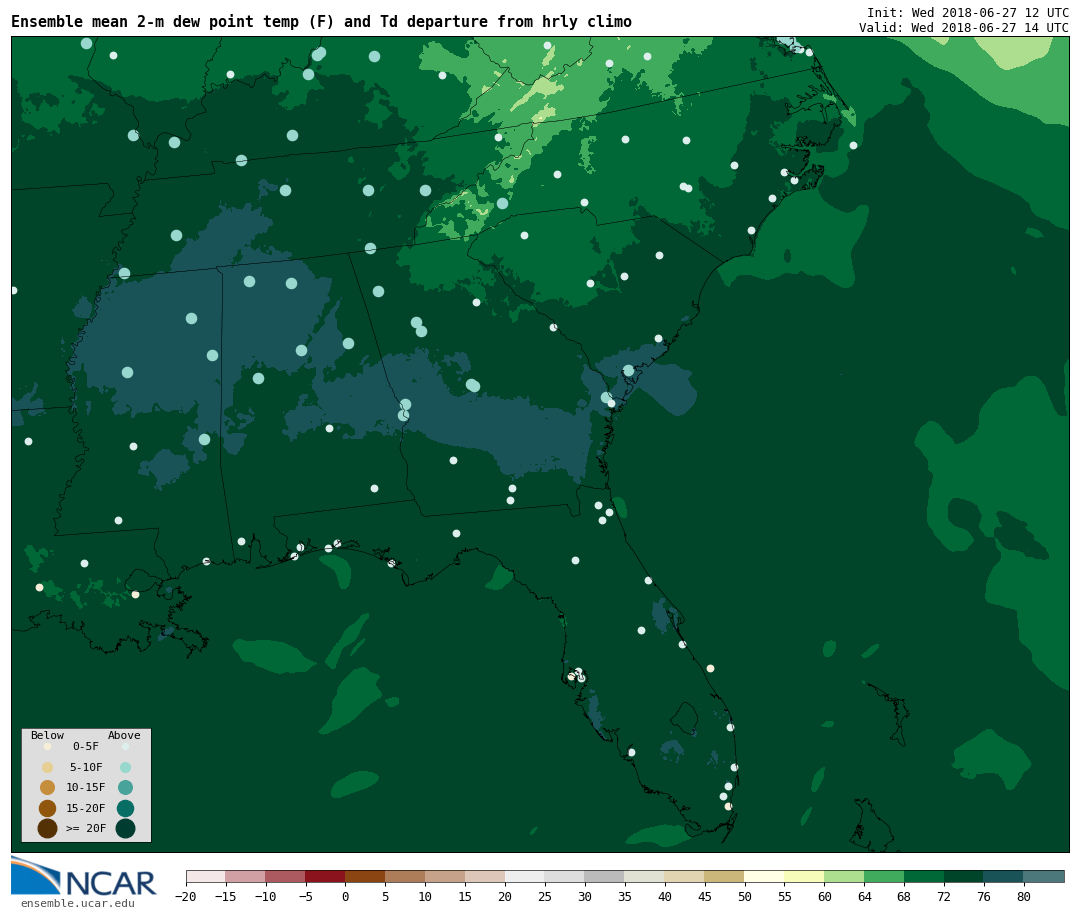Pick the dark teal swatch between 76 and 80
Image resolution: width=1080 pixels, height=915 pixels.
pyautogui.click(x=1004, y=876)
